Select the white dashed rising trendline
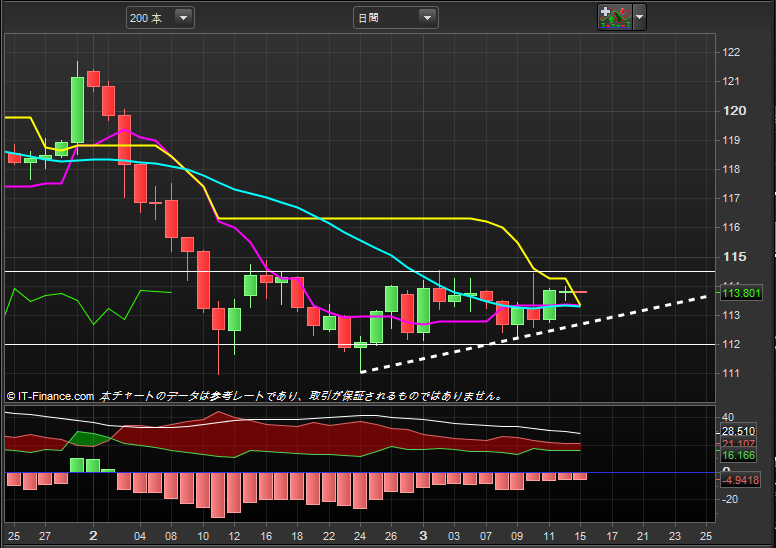Image resolution: width=776 pixels, height=548 pixels. [x=534, y=334]
